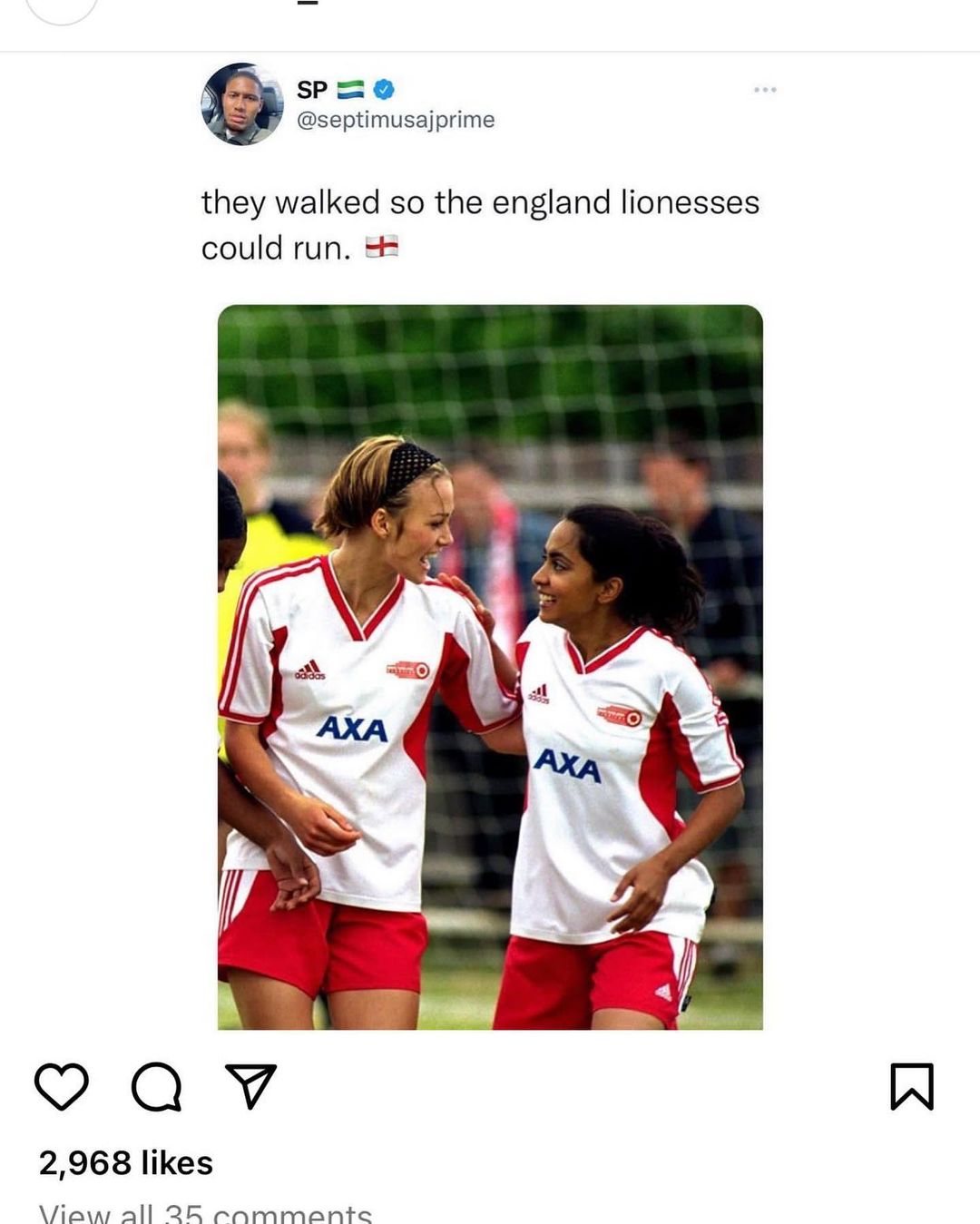Click the England flag emoji in tweet
This screenshot has width=980, height=1224.
point(382,247)
